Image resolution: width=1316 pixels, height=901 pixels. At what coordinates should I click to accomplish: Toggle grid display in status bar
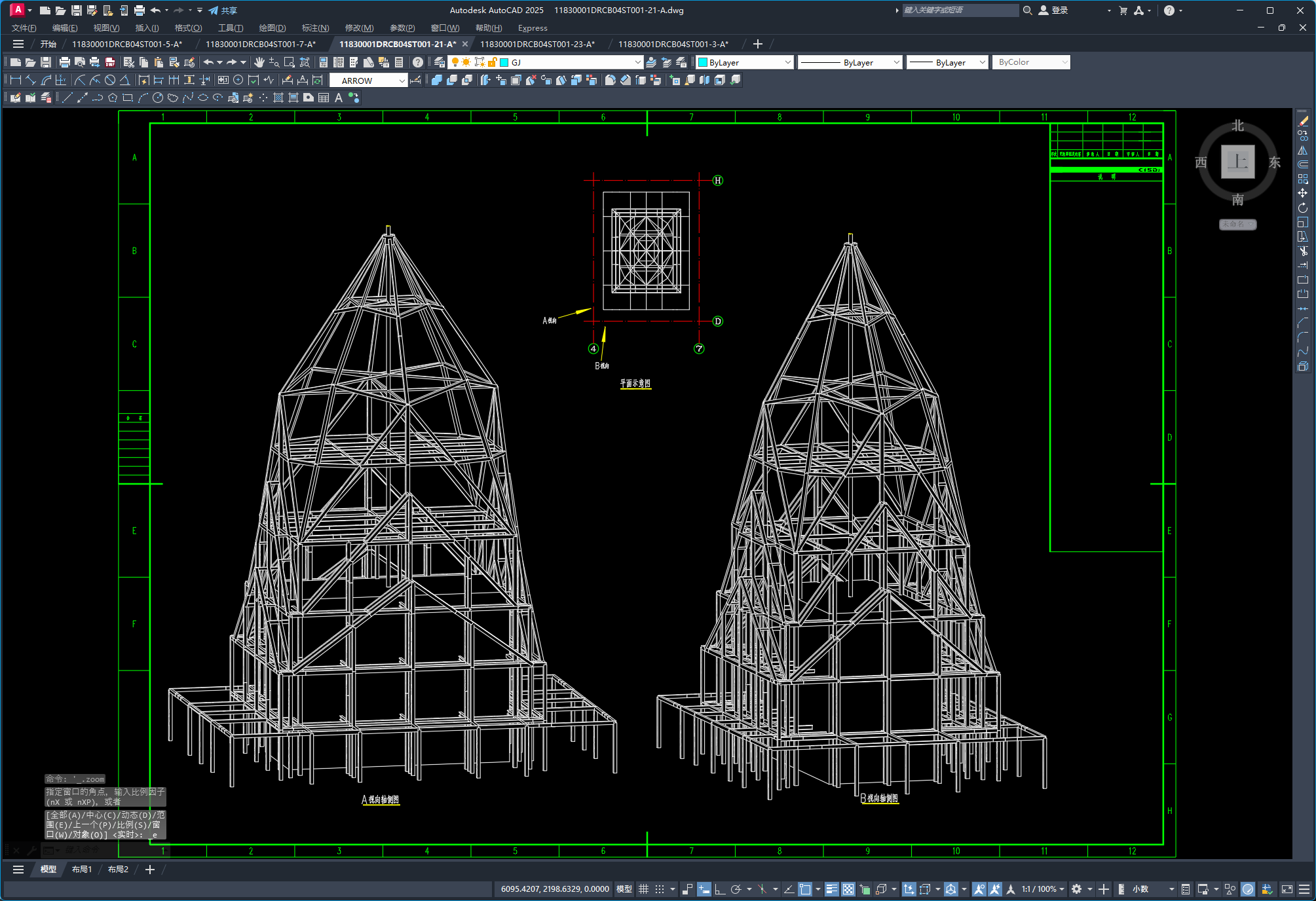[x=643, y=889]
